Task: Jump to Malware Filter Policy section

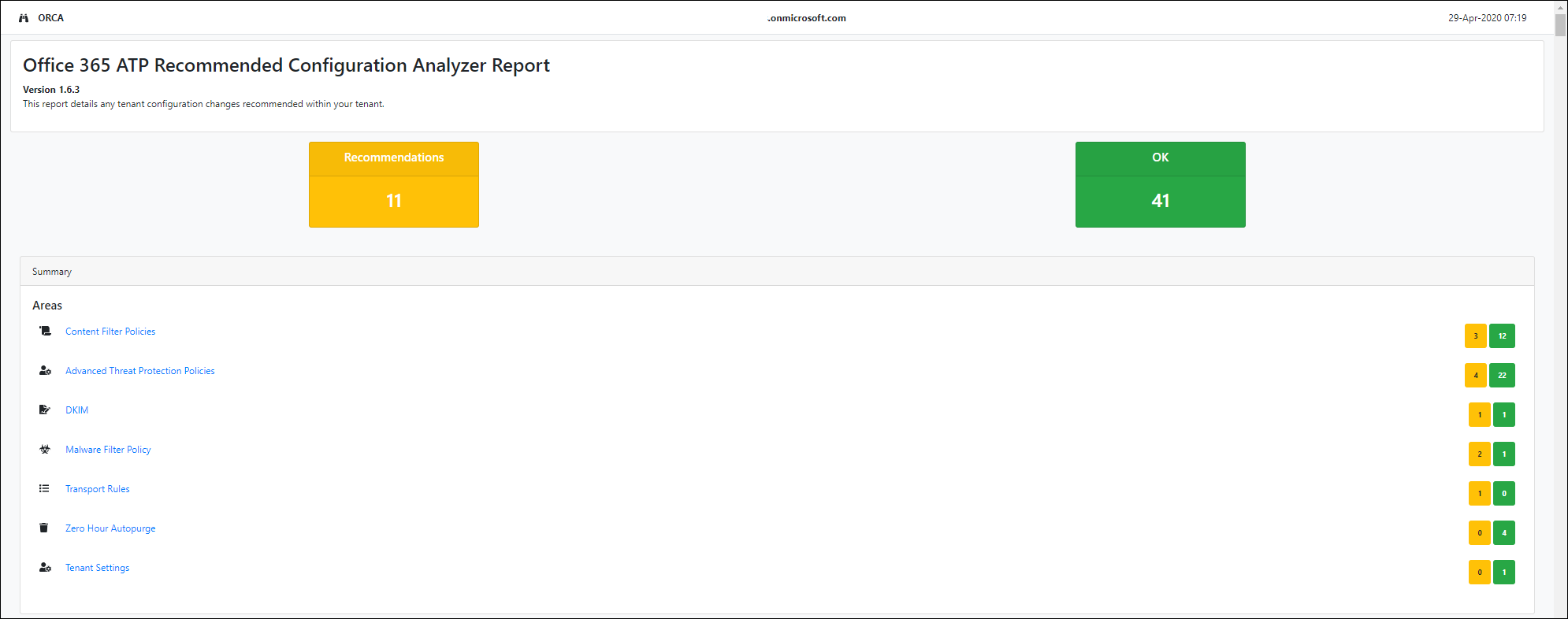Action: tap(108, 450)
